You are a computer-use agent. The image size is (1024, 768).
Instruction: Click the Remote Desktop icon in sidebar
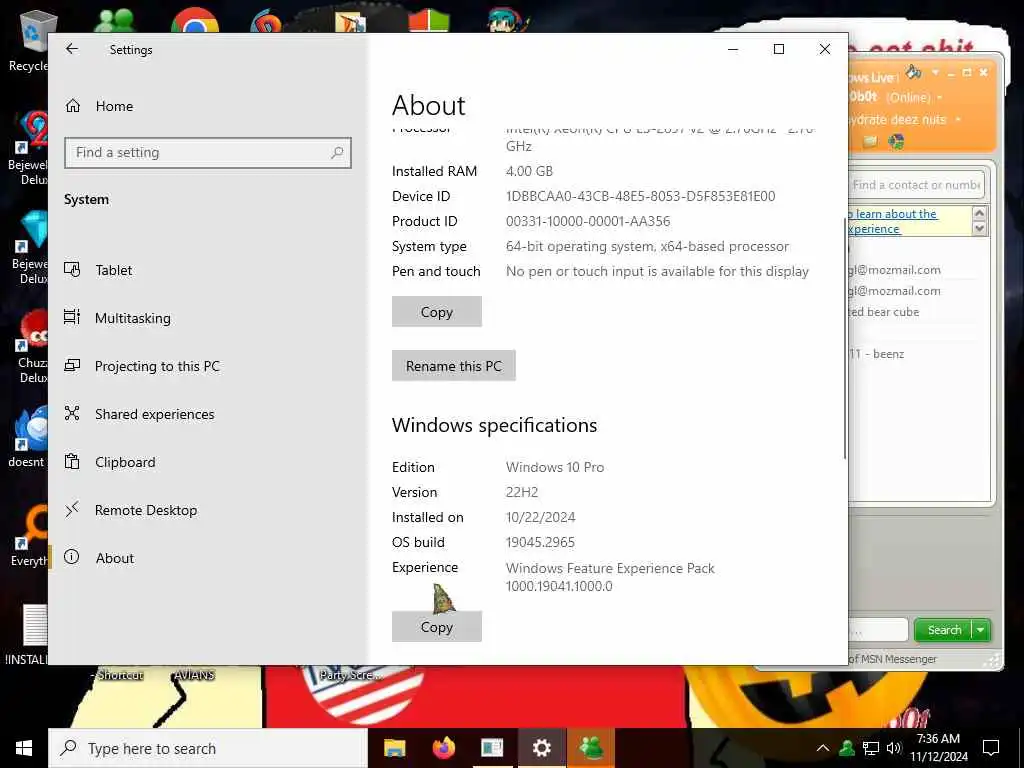pos(72,509)
